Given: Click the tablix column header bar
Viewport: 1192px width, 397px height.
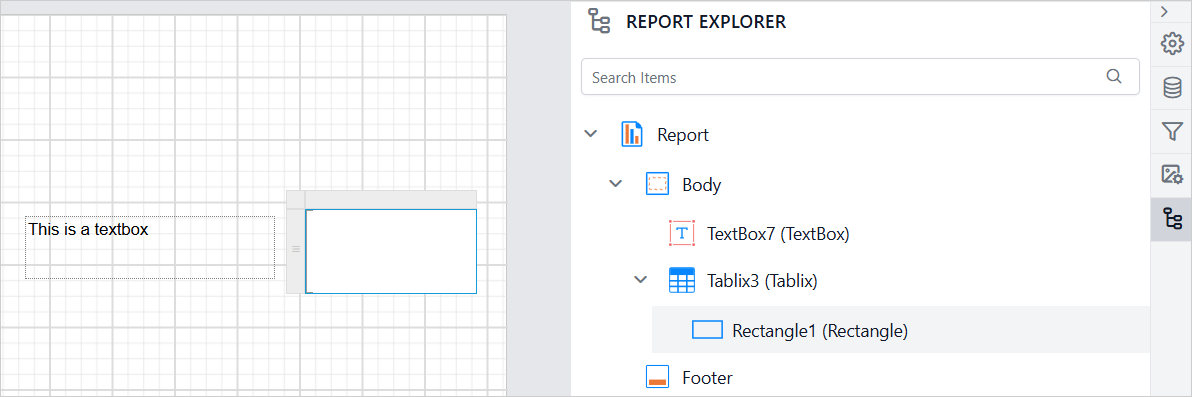Looking at the screenshot, I should point(391,199).
